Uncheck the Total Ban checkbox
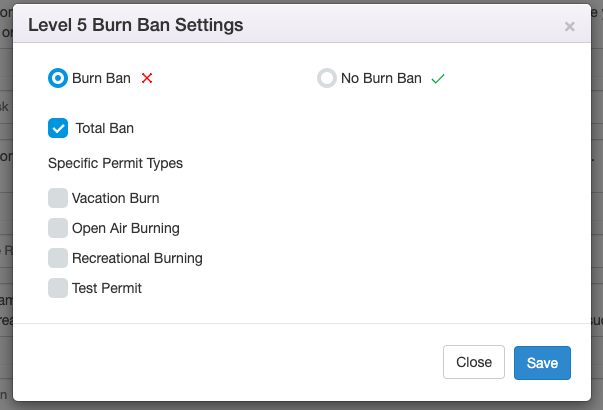 [58, 128]
